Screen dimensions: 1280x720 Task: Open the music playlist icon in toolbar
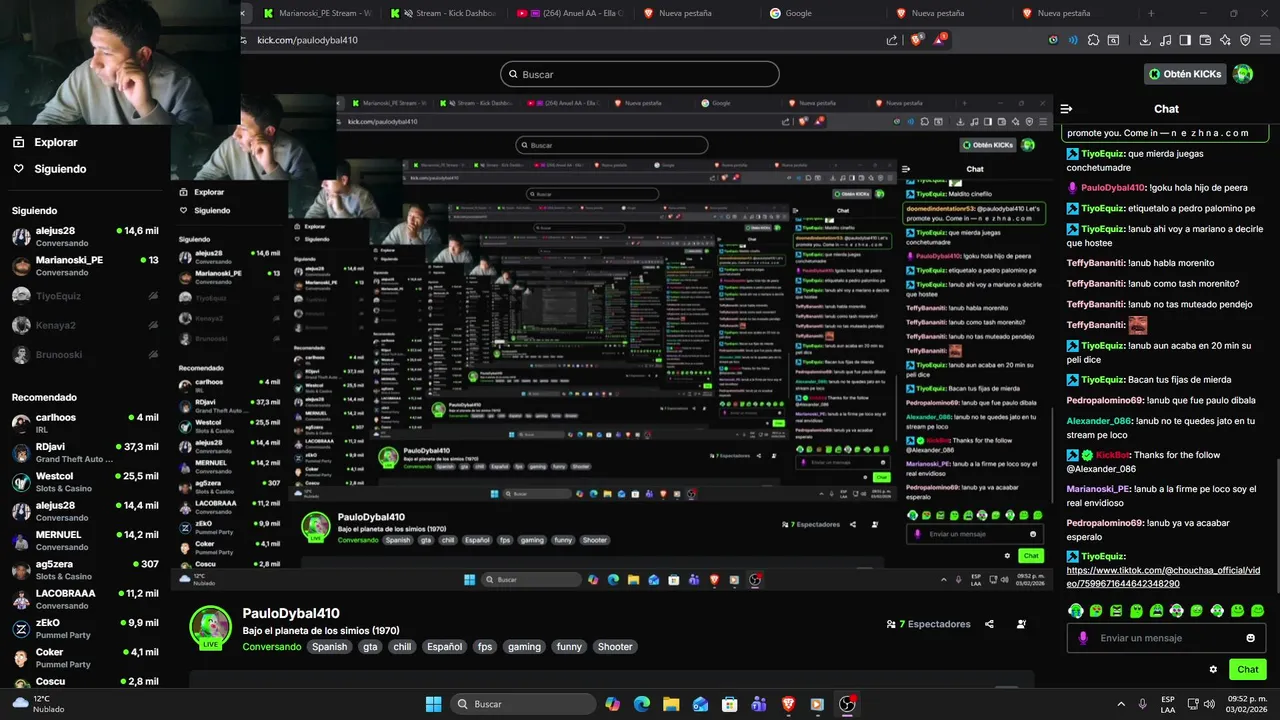(x=1165, y=40)
